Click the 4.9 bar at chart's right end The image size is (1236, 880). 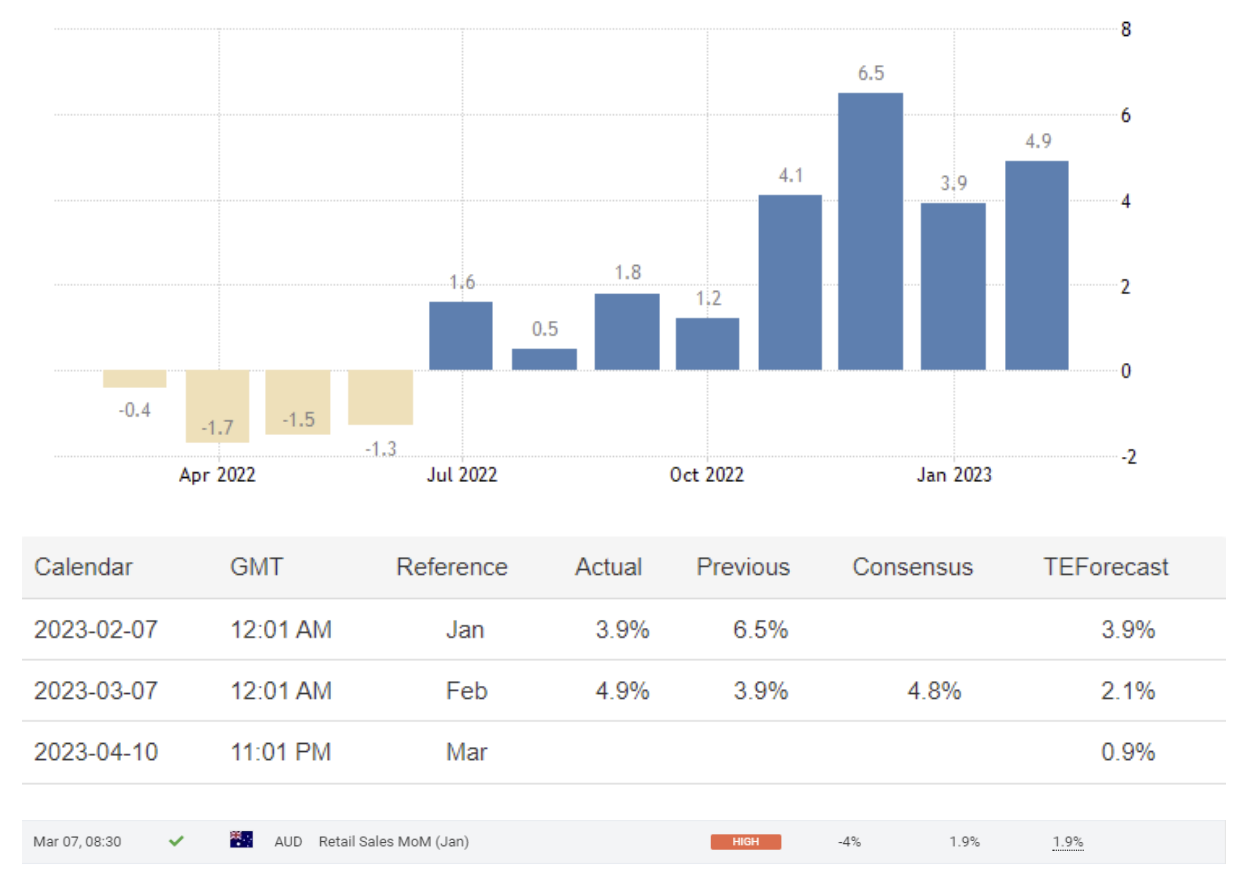pyautogui.click(x=1036, y=265)
